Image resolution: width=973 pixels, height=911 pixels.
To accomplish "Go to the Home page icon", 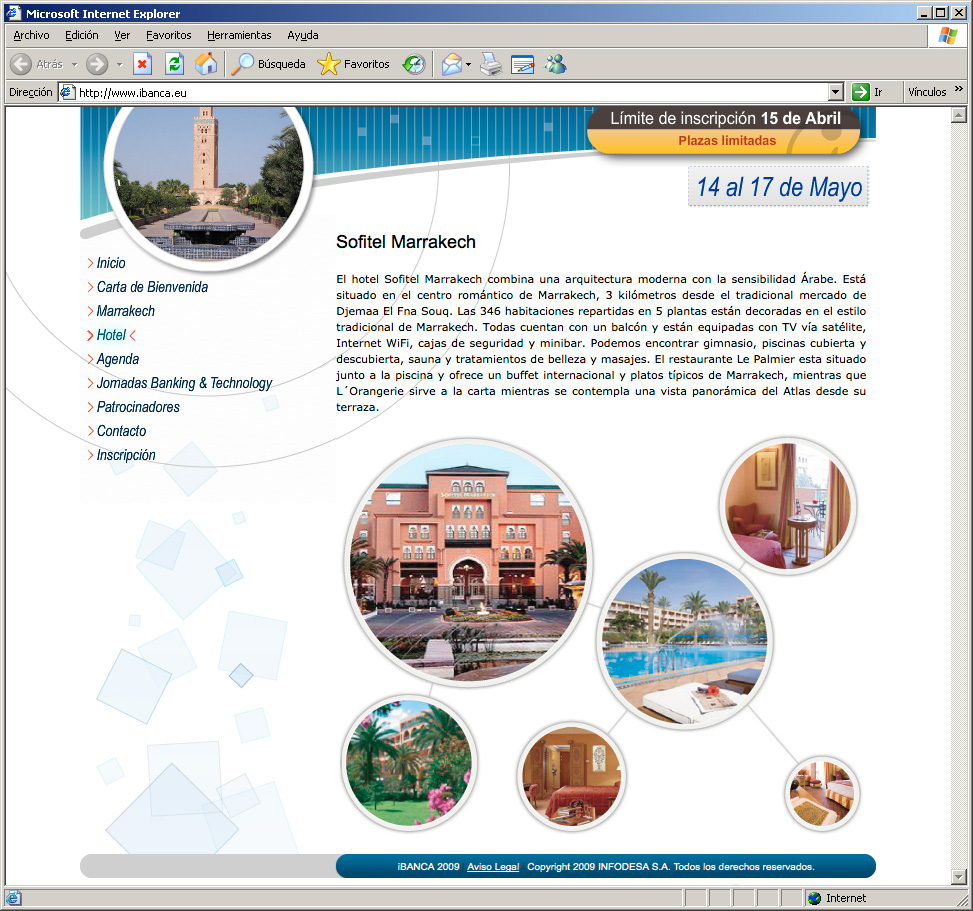I will click(x=206, y=64).
